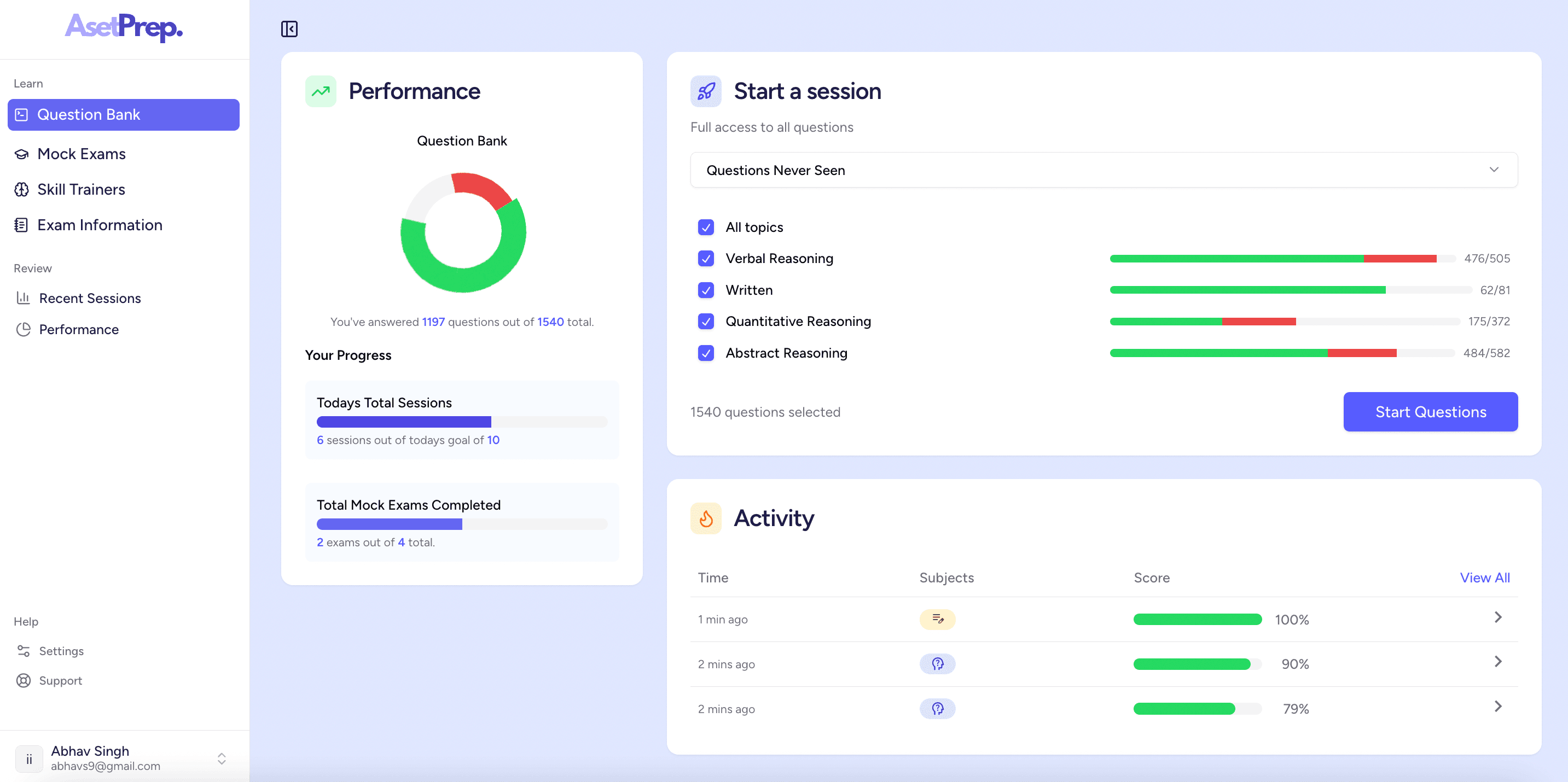Open Recent Sessions under Review
This screenshot has height=782, width=1568.
[x=90, y=298]
